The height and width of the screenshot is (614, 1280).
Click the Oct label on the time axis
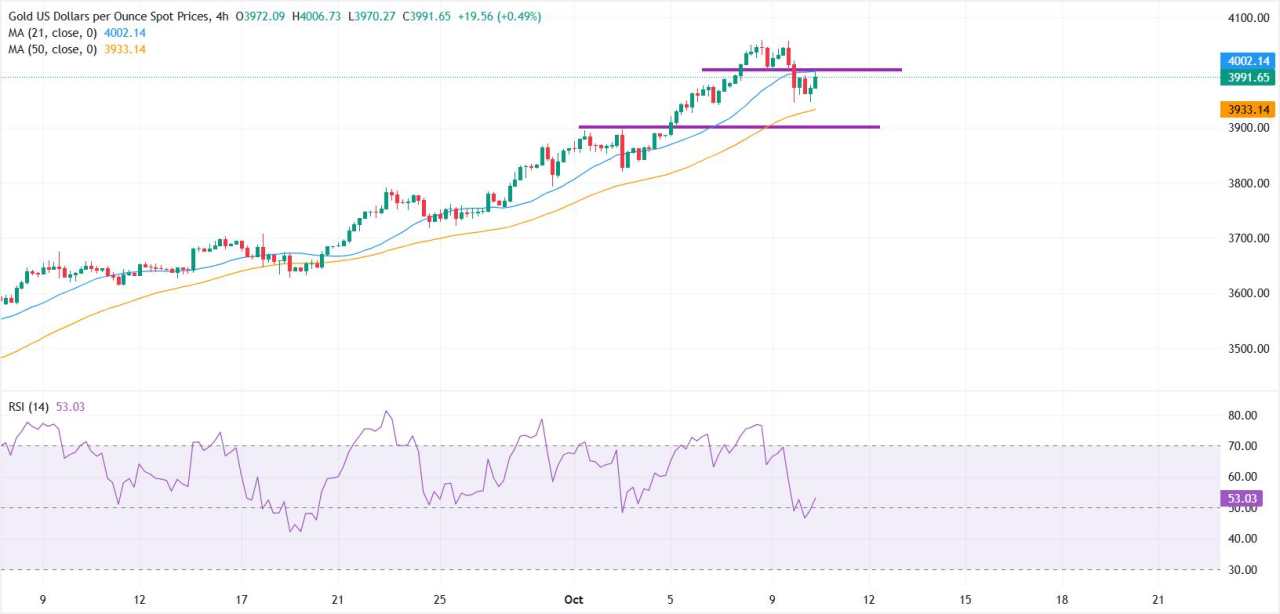click(573, 600)
